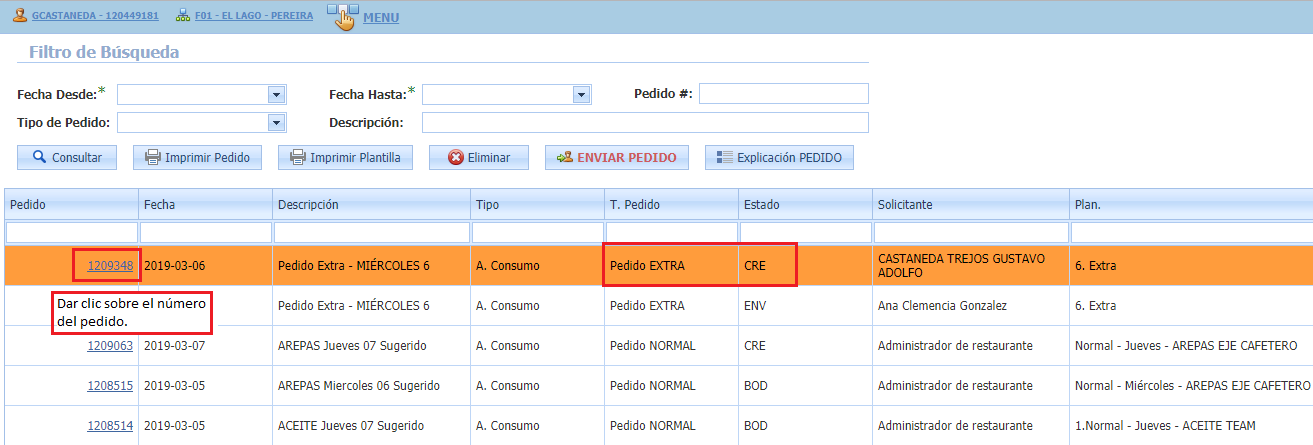Open the F01 - EL LAGO - PEREIRA link

click(254, 16)
